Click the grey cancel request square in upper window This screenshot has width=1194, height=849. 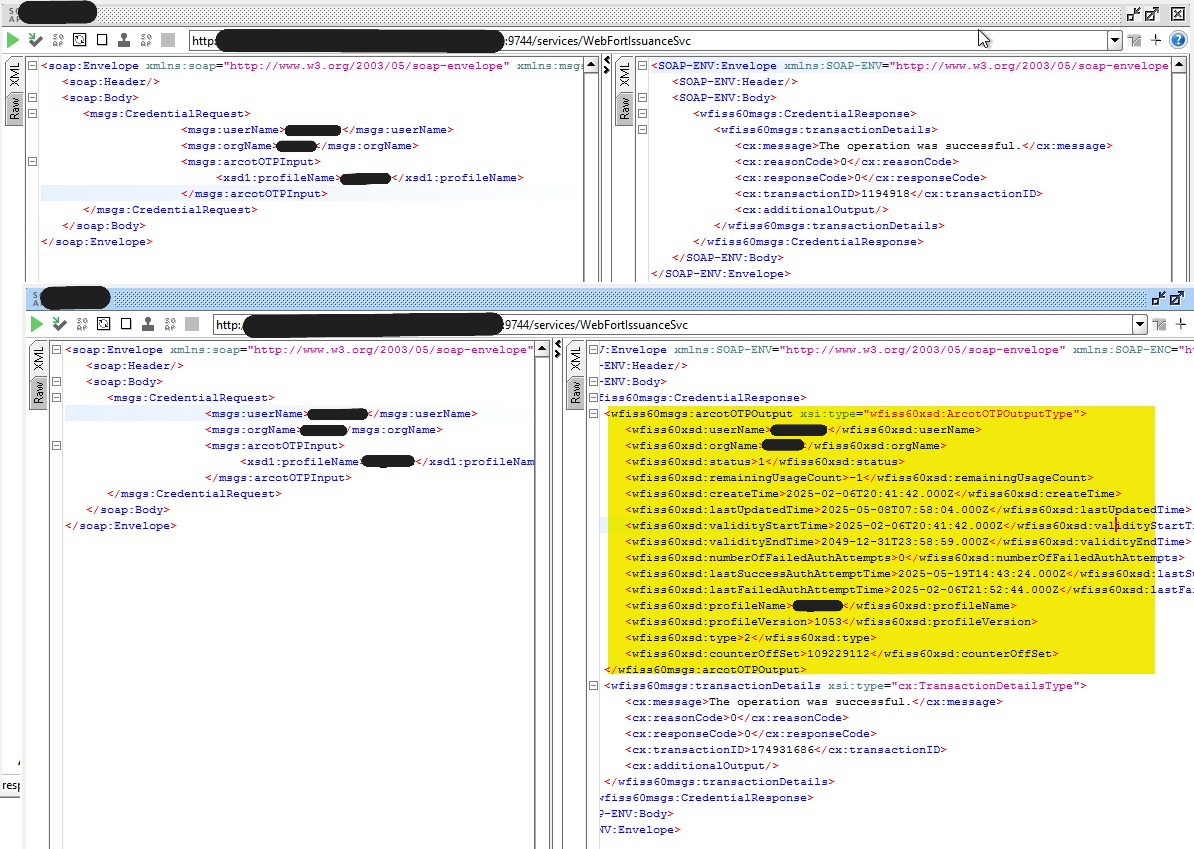point(168,40)
